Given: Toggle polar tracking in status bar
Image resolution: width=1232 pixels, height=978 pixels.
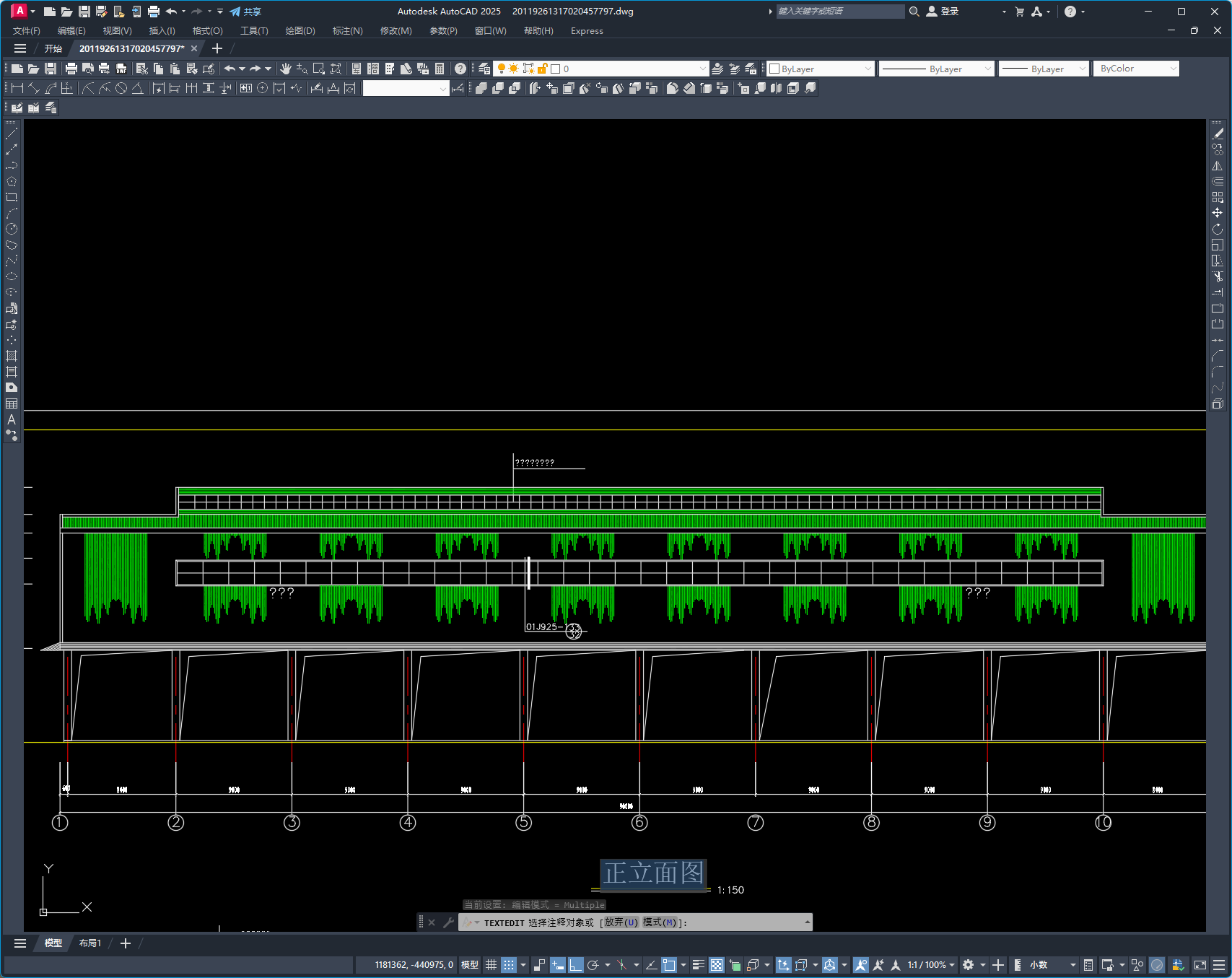Looking at the screenshot, I should [x=593, y=965].
